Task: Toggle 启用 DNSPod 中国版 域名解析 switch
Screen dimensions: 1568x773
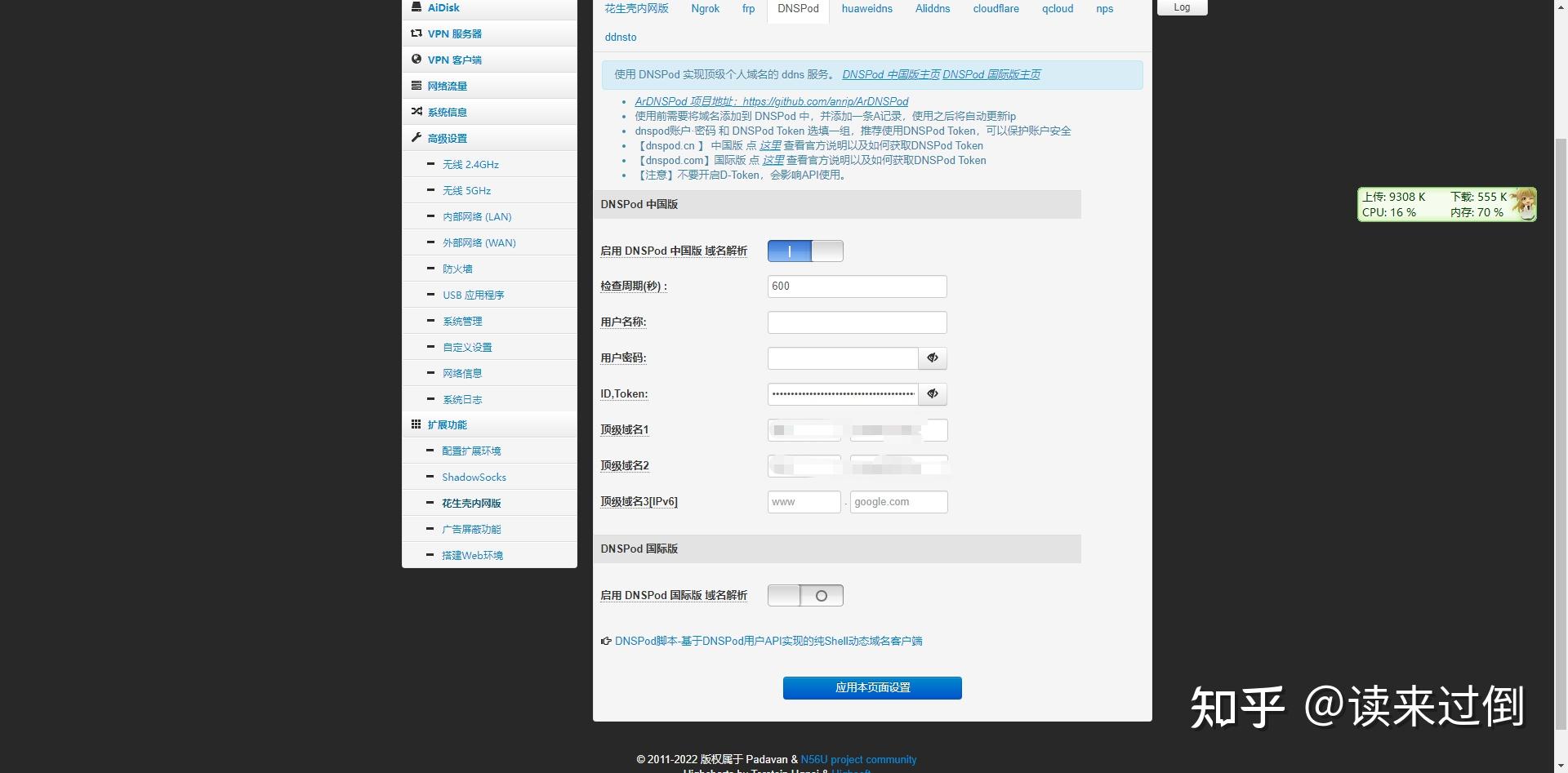Action: pyautogui.click(x=805, y=251)
